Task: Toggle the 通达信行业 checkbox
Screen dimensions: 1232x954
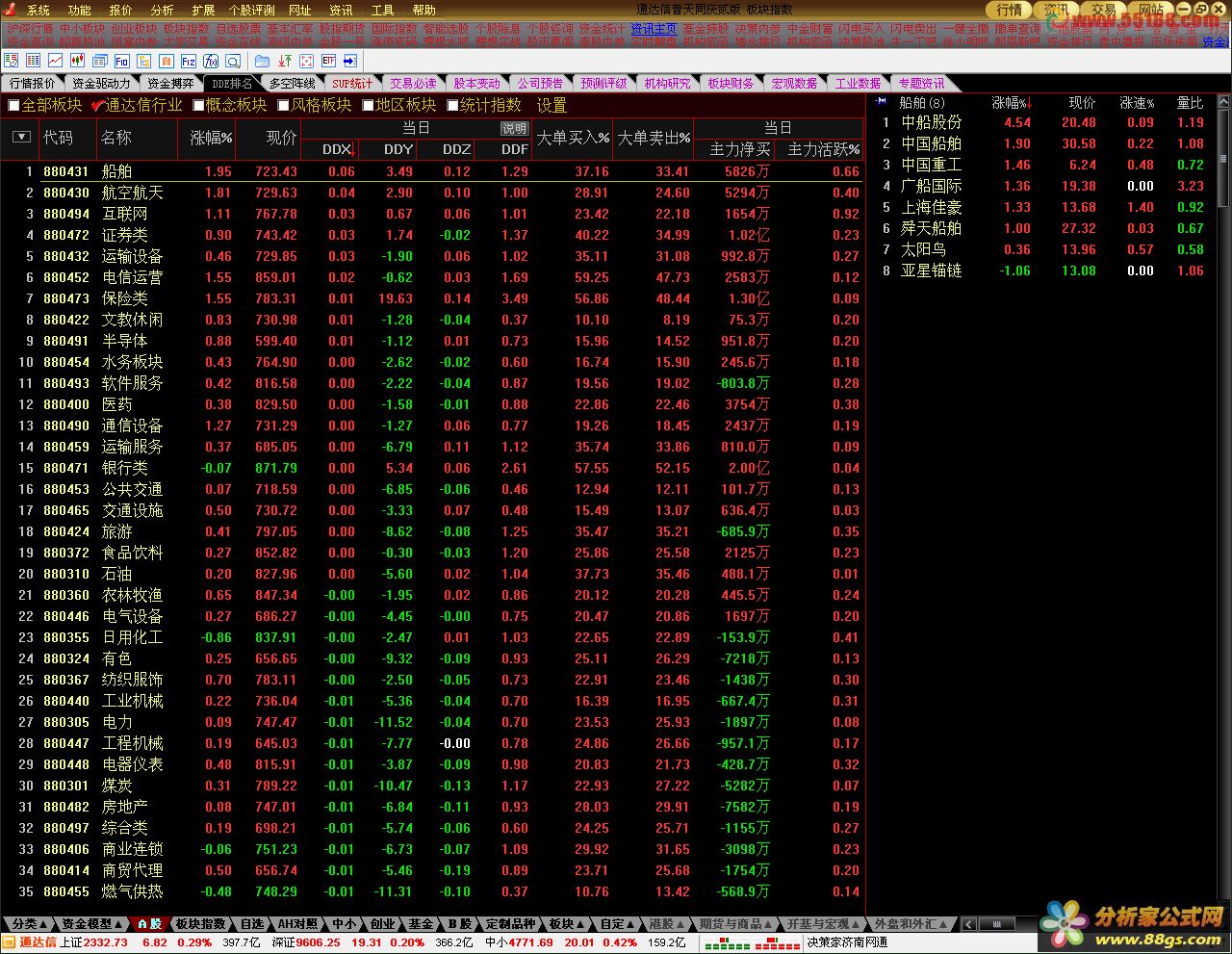Action: click(x=98, y=105)
